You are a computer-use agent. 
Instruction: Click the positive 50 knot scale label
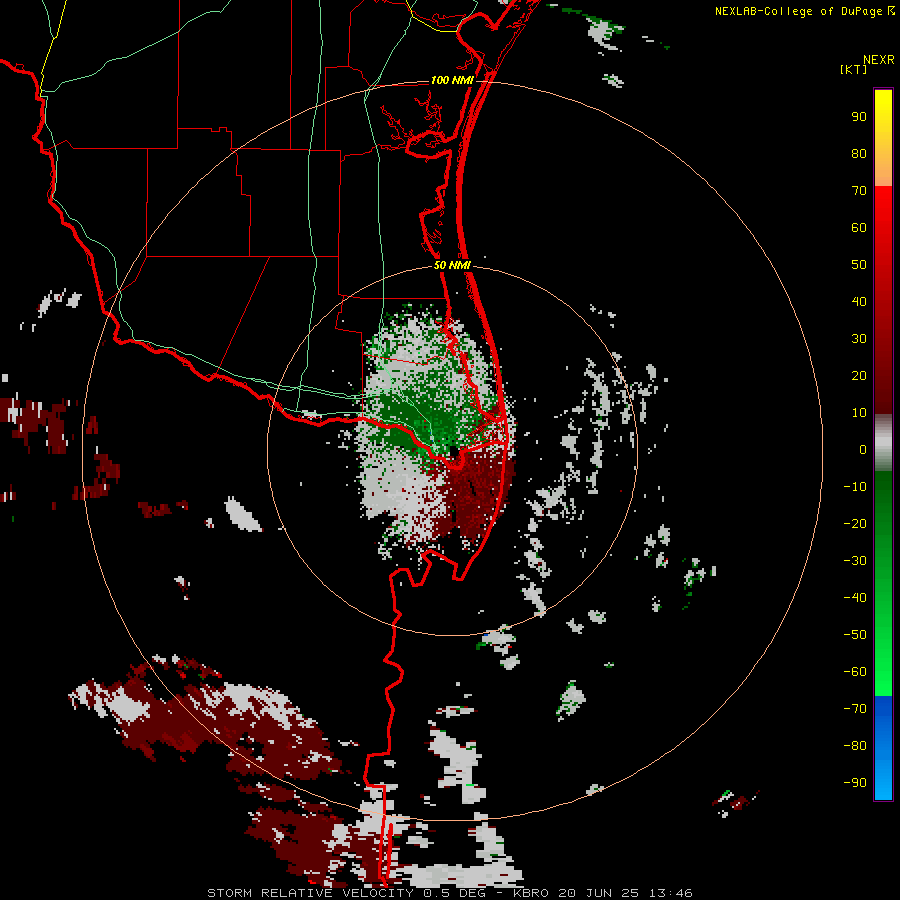point(859,265)
